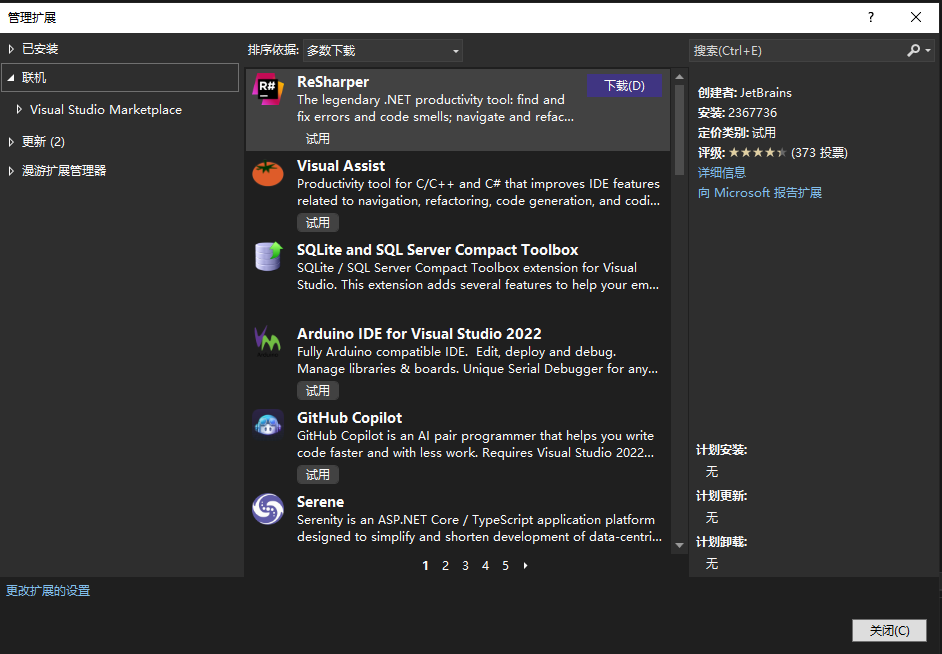Click the ReSharper extension icon
The image size is (942, 654).
coord(268,89)
